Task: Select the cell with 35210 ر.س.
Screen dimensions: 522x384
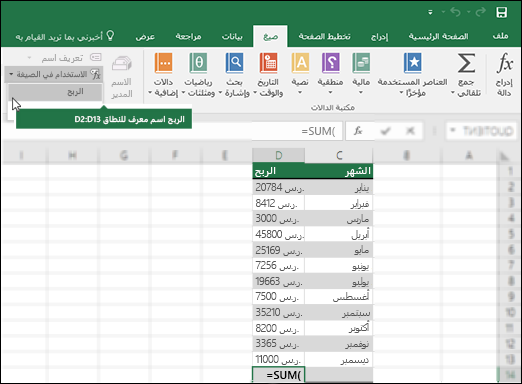Action: pos(279,313)
